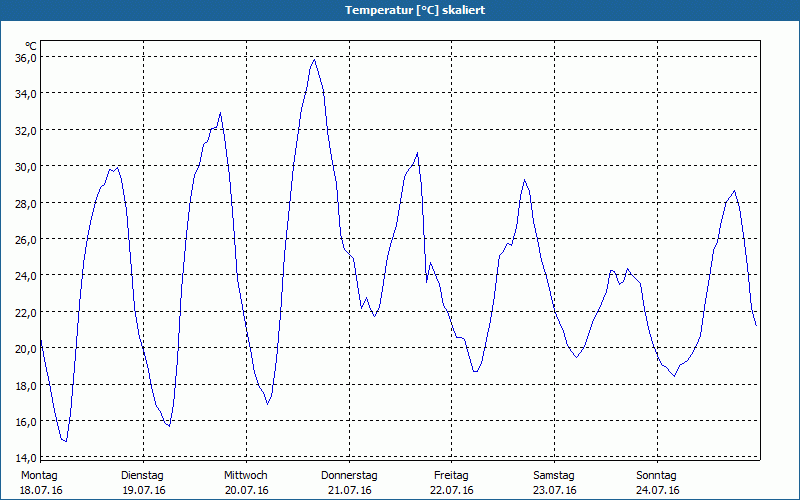800x500 pixels.
Task: Click the lowest temperature dip on Montag
Action: tap(66, 441)
